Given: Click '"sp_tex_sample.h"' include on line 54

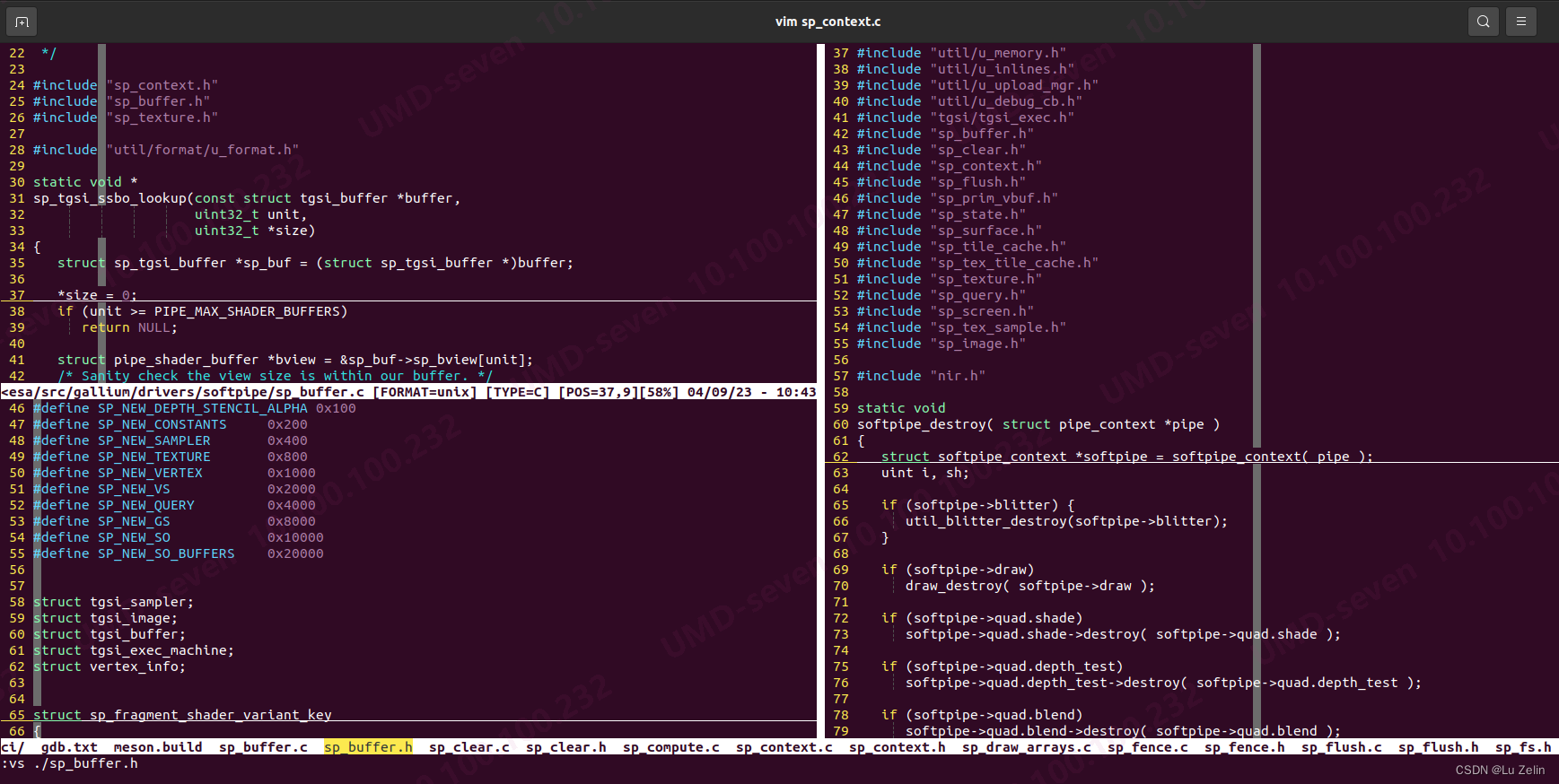Looking at the screenshot, I should click(x=998, y=327).
